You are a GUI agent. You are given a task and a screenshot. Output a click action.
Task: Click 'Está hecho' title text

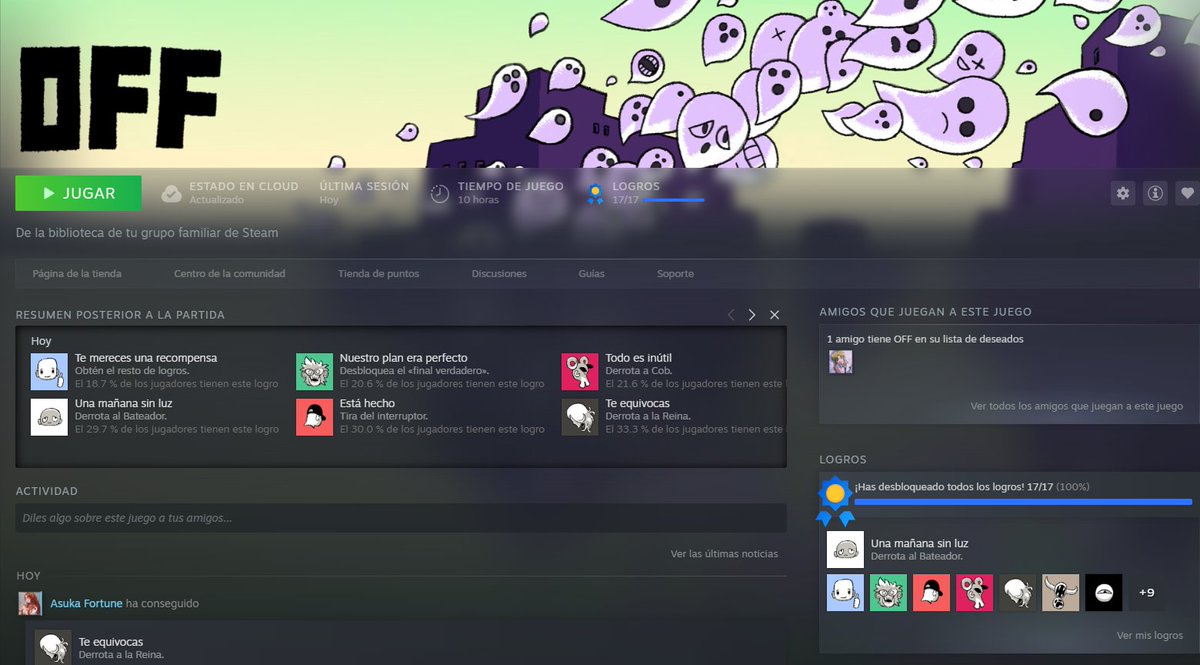click(367, 404)
